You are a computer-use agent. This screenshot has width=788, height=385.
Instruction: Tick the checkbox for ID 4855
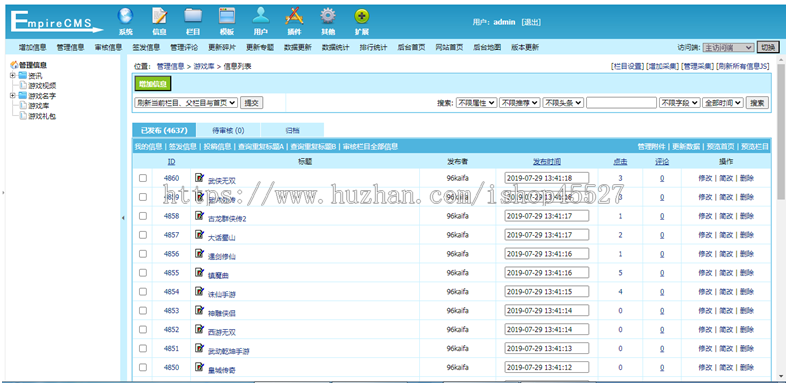pyautogui.click(x=143, y=272)
